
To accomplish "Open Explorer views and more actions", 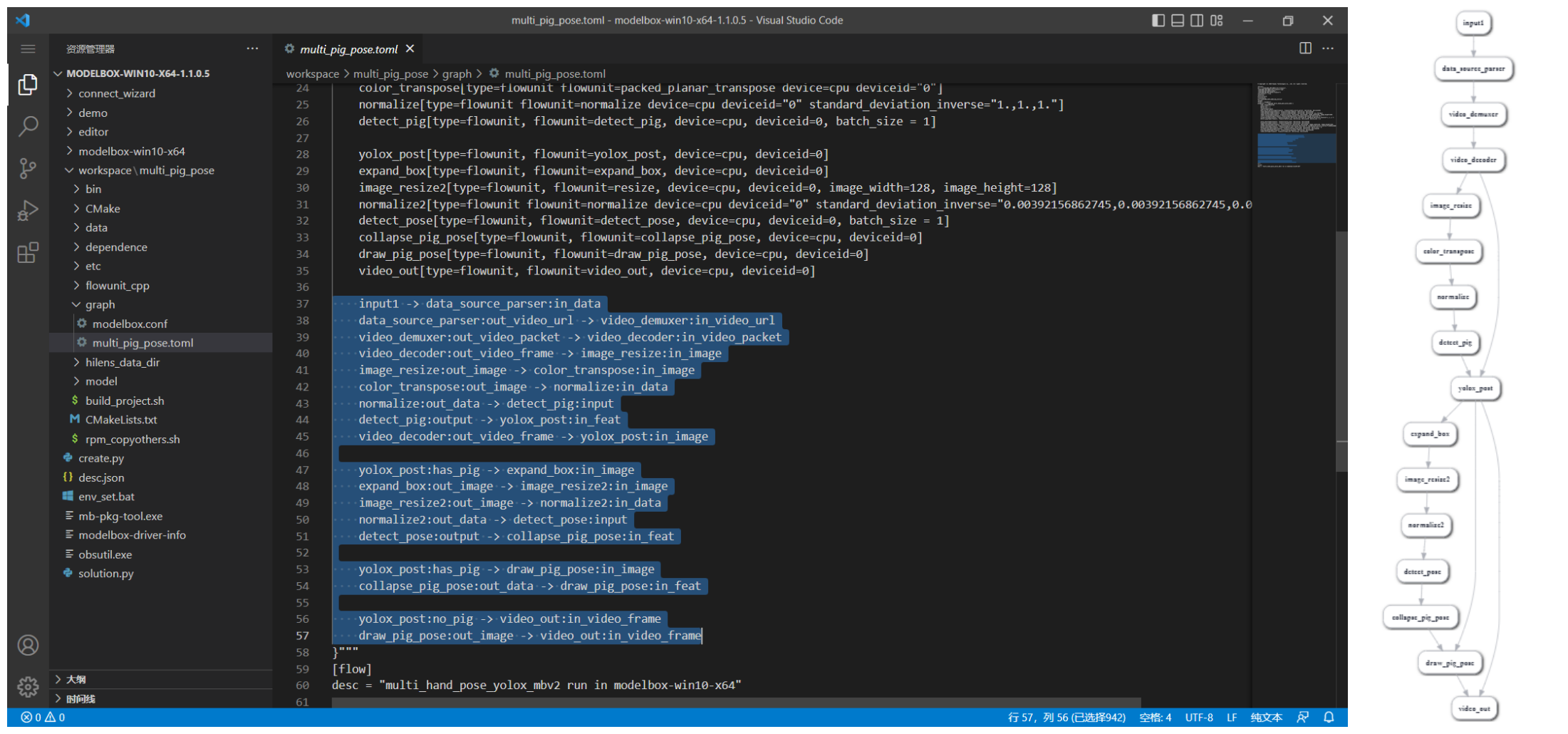I will coord(252,48).
